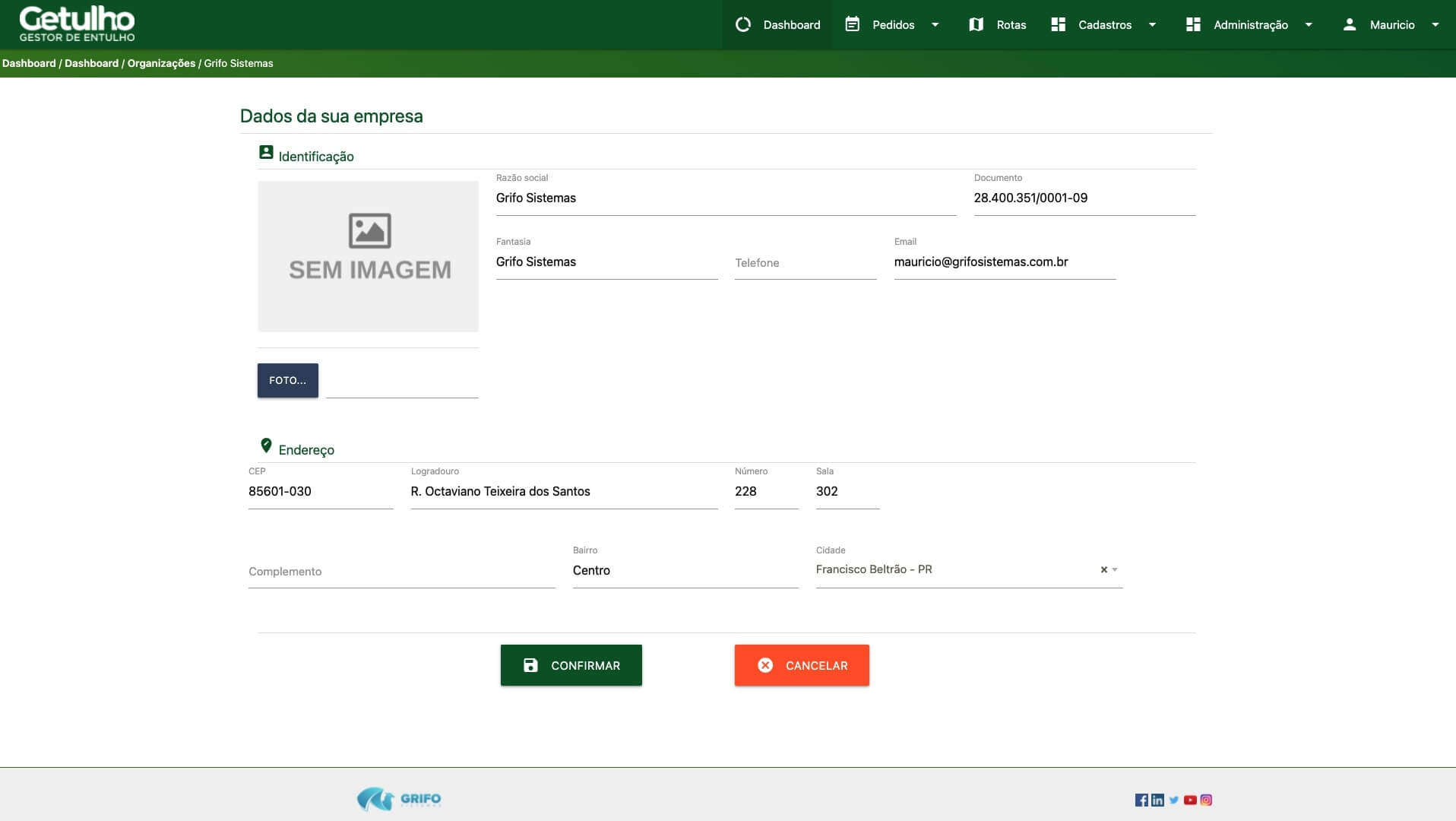
Task: Open the Cidade combo box Francisco Beltrão - PR
Action: coord(969,569)
